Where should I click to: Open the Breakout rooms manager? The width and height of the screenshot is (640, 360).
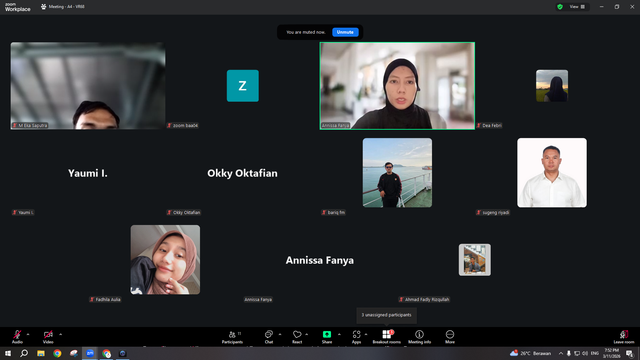pos(387,337)
